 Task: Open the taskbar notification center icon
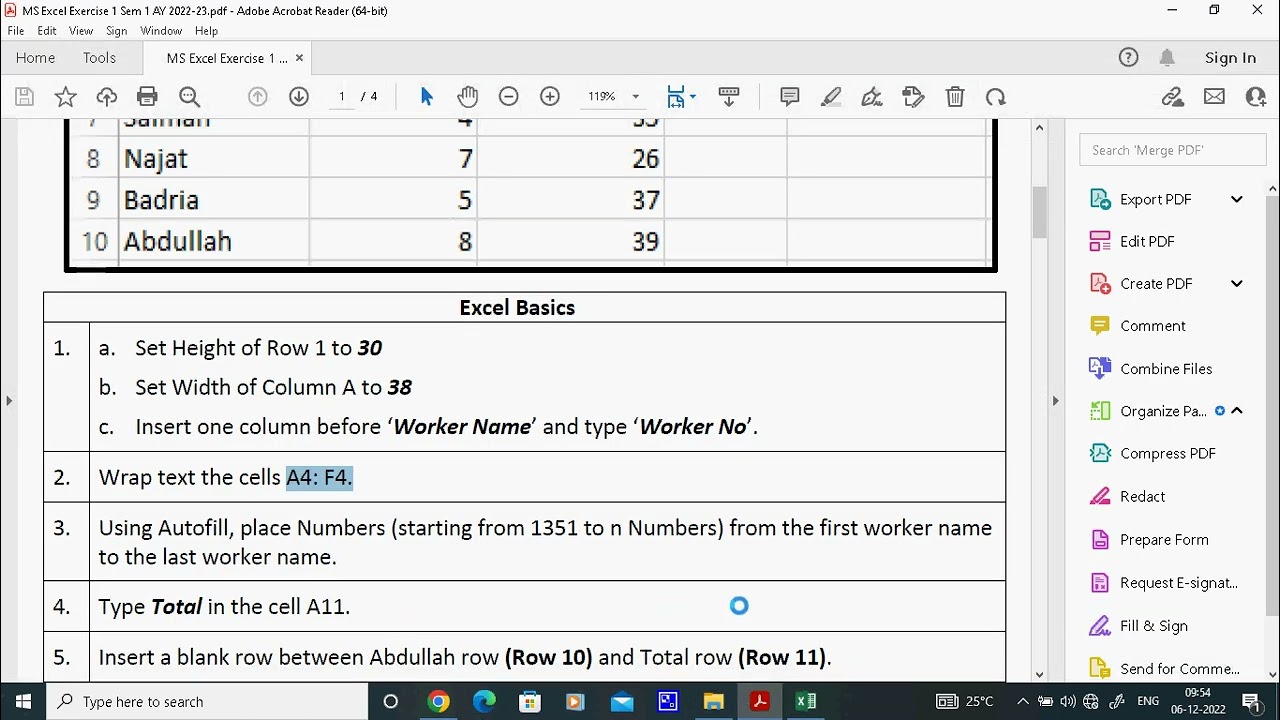pyautogui.click(x=1250, y=701)
